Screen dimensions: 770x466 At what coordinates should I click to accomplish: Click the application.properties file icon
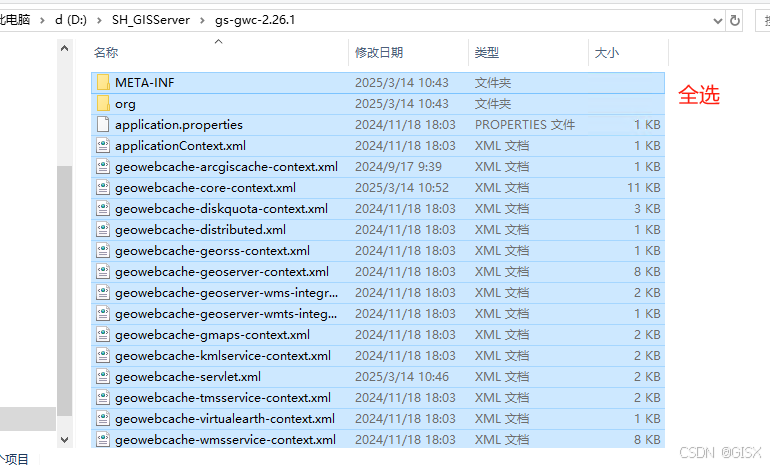pos(103,125)
